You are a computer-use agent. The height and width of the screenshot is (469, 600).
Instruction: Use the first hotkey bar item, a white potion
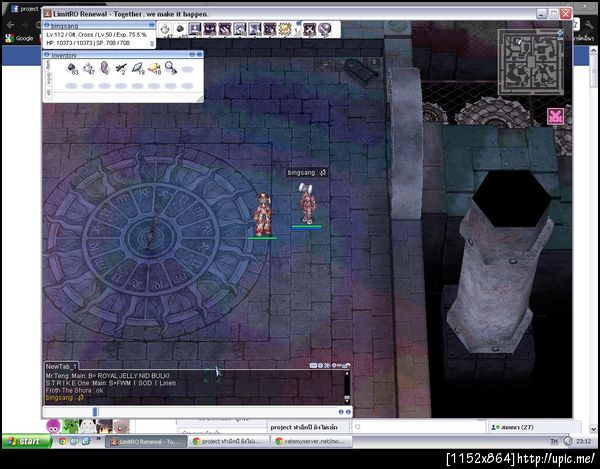165,29
